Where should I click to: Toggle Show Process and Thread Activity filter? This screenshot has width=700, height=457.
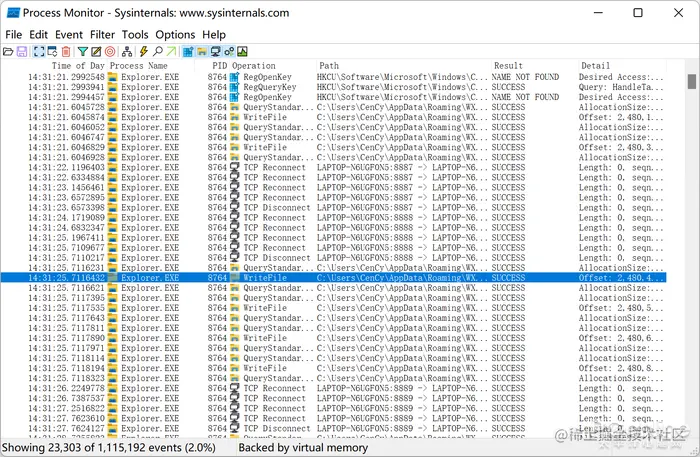coord(229,52)
